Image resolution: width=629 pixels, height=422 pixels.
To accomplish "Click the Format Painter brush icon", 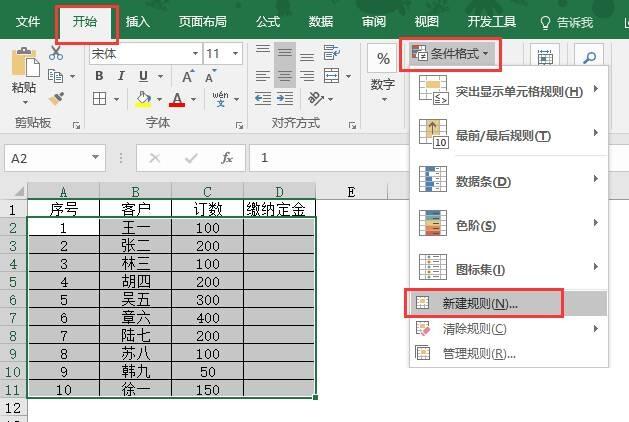I will (57, 99).
